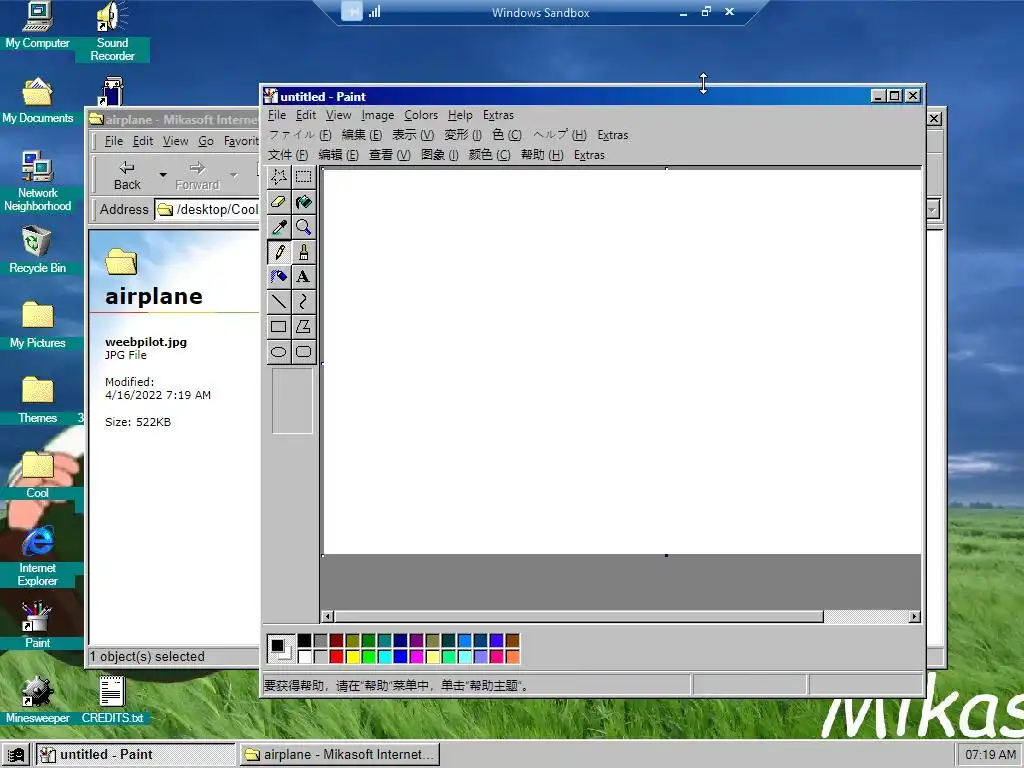Open the Forward button dropdown arrow
The image size is (1024, 768).
(x=234, y=174)
